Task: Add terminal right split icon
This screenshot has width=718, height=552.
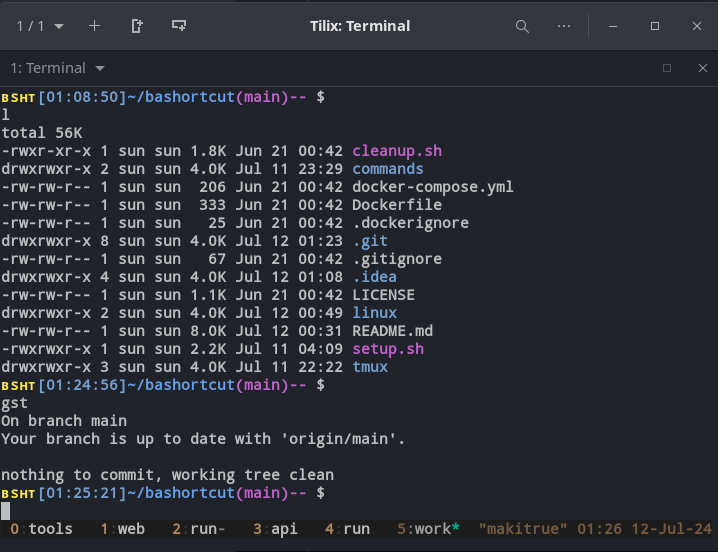Action: point(136,26)
